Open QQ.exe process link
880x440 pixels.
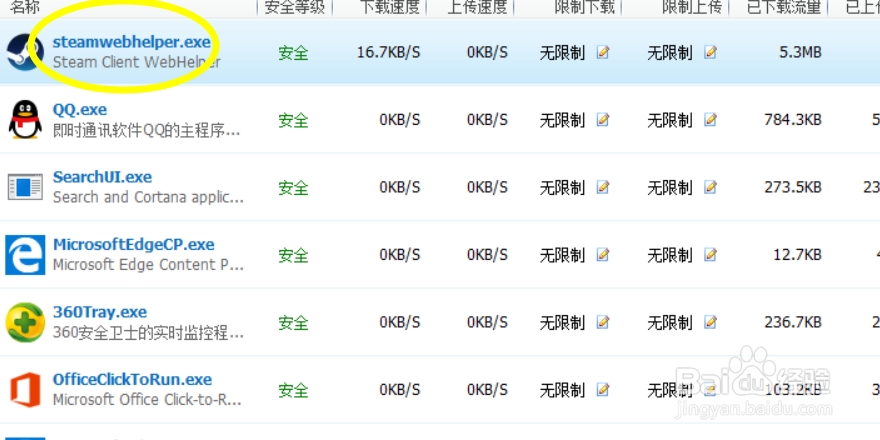coord(80,109)
